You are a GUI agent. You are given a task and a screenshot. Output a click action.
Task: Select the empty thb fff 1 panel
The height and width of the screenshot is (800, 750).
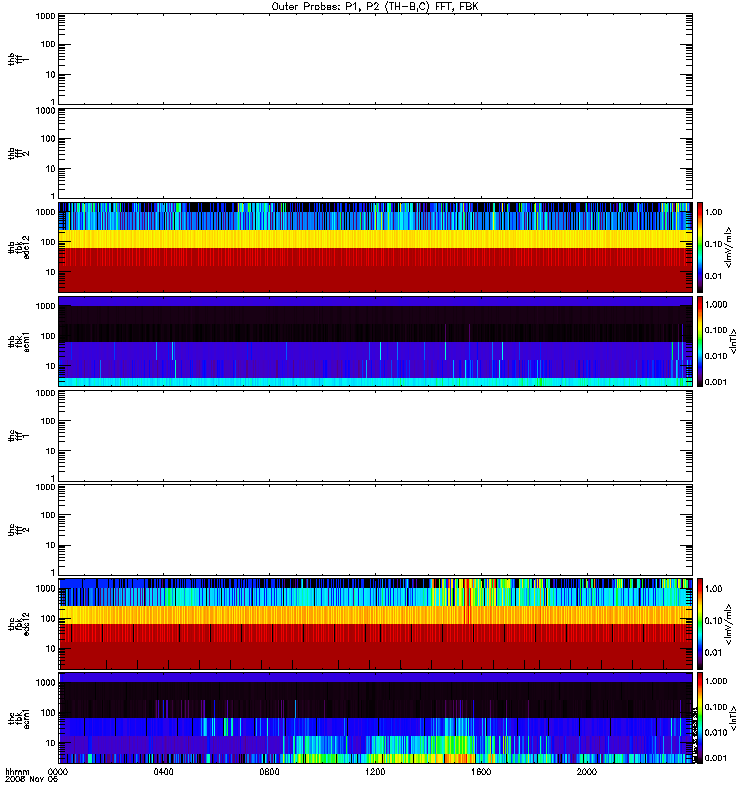376,59
